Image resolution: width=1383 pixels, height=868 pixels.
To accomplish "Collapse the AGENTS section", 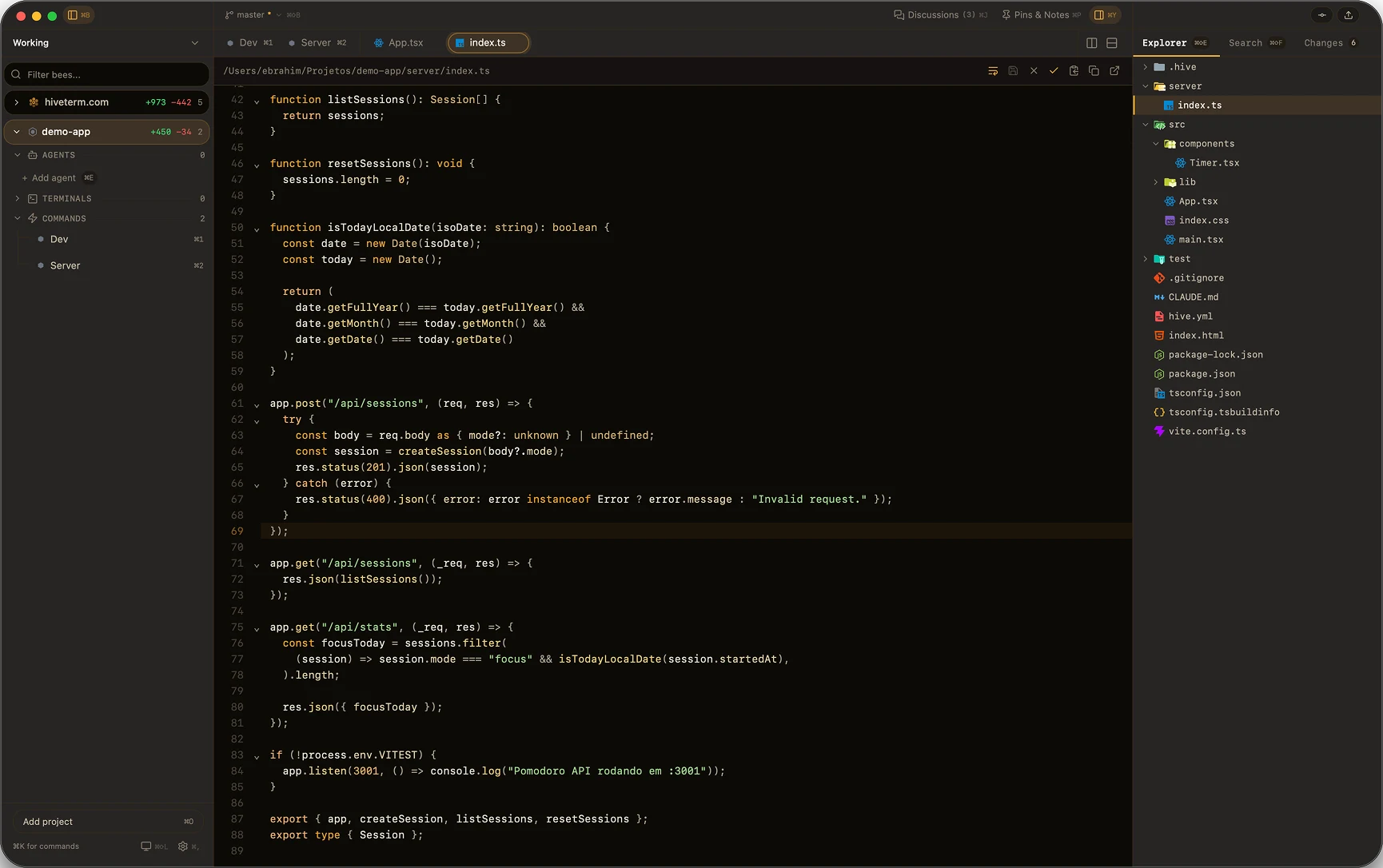I will click(x=18, y=155).
